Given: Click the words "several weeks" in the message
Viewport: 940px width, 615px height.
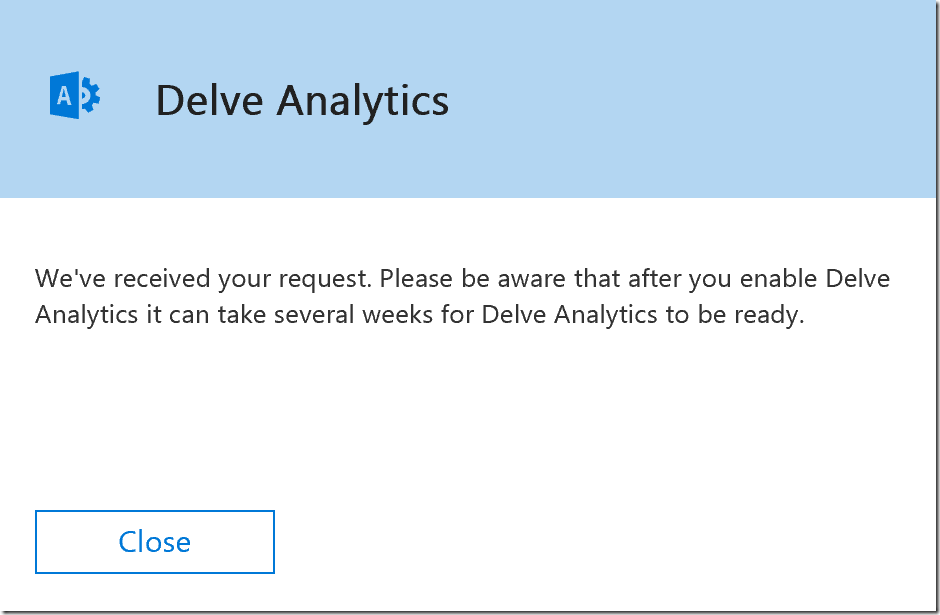Looking at the screenshot, I should [x=353, y=315].
